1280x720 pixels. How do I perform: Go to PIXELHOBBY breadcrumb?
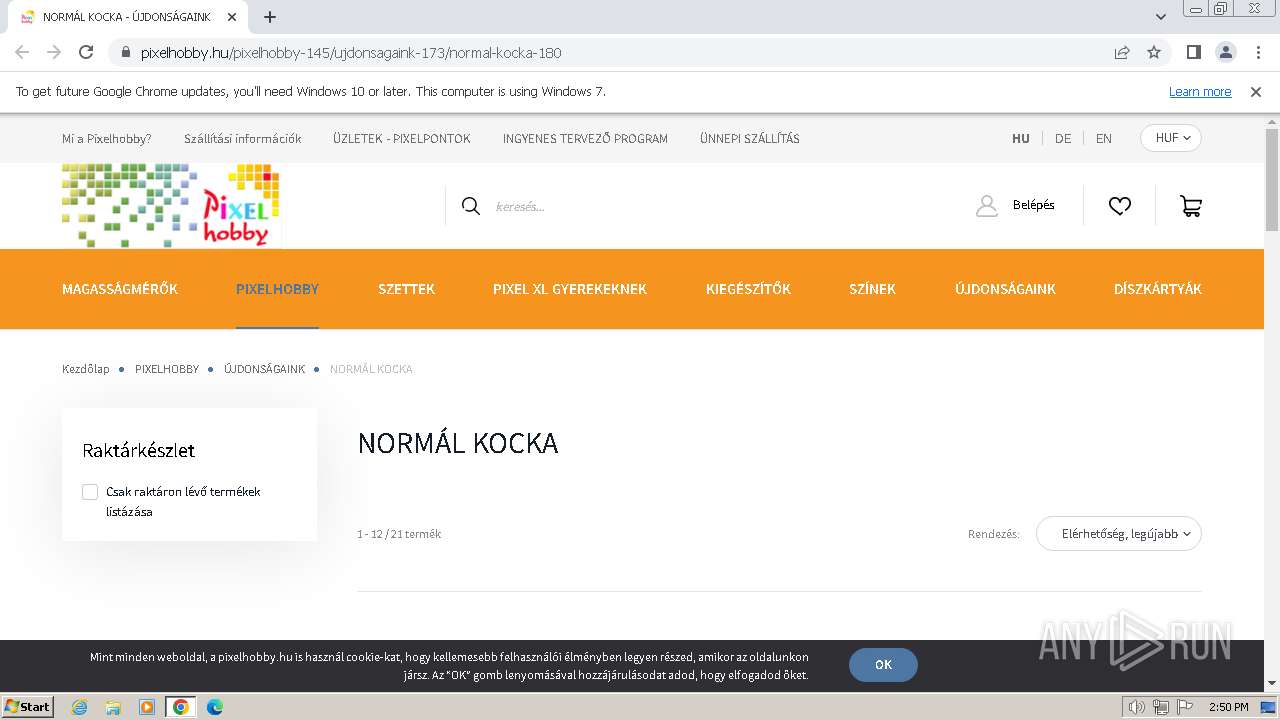coord(167,369)
